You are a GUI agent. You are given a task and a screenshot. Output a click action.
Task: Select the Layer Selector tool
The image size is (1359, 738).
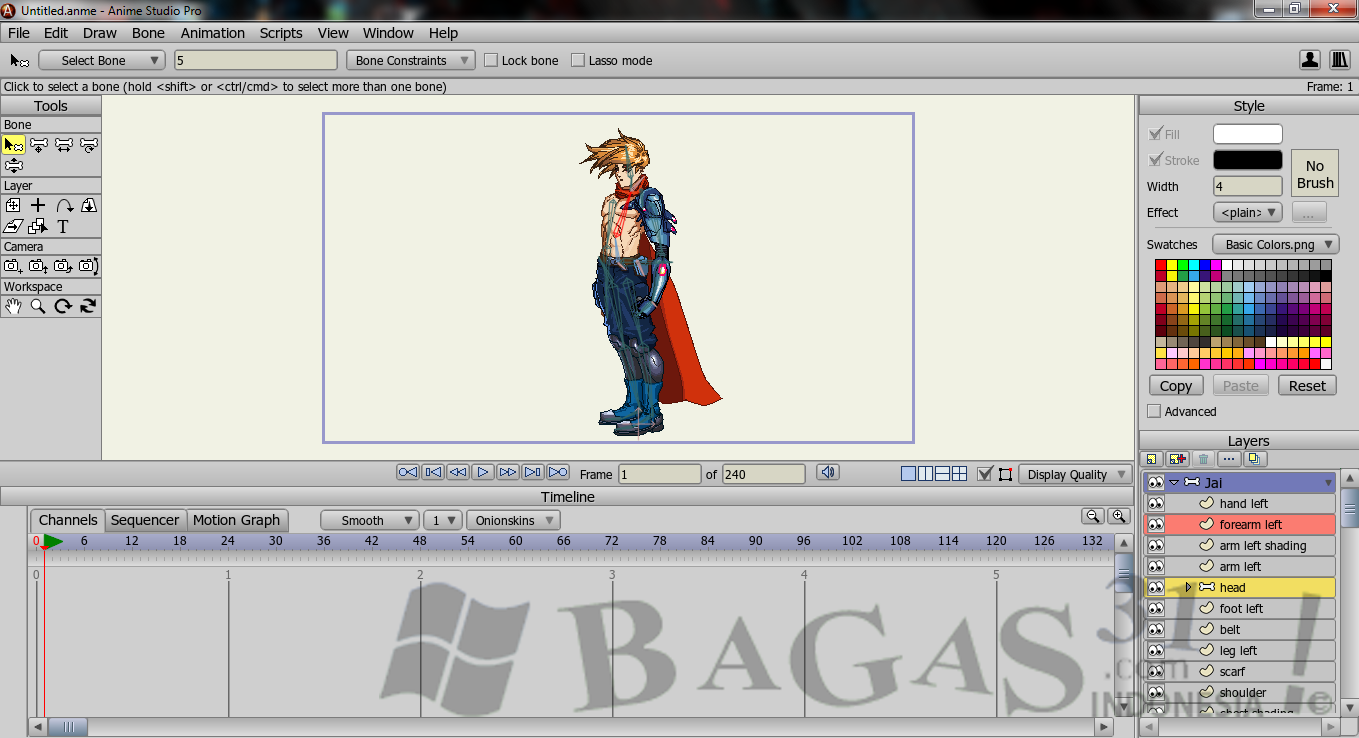point(39,227)
